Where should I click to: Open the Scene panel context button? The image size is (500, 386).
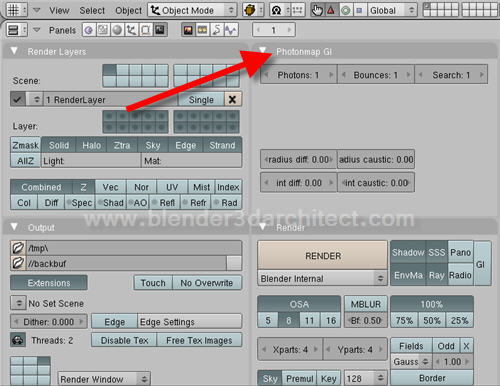(160, 30)
